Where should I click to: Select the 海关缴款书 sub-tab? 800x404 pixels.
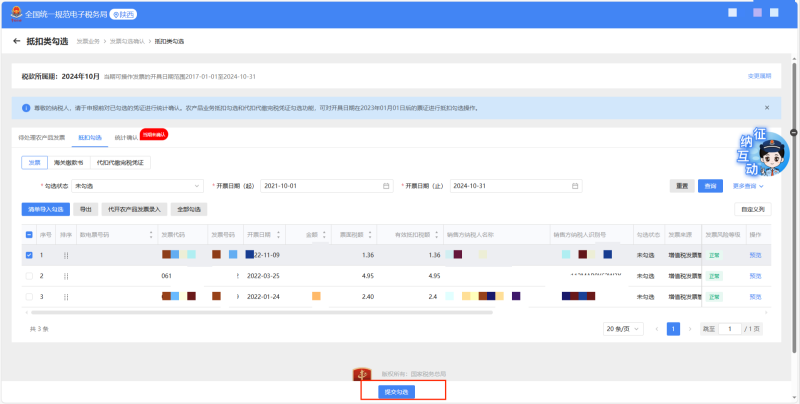(69, 161)
